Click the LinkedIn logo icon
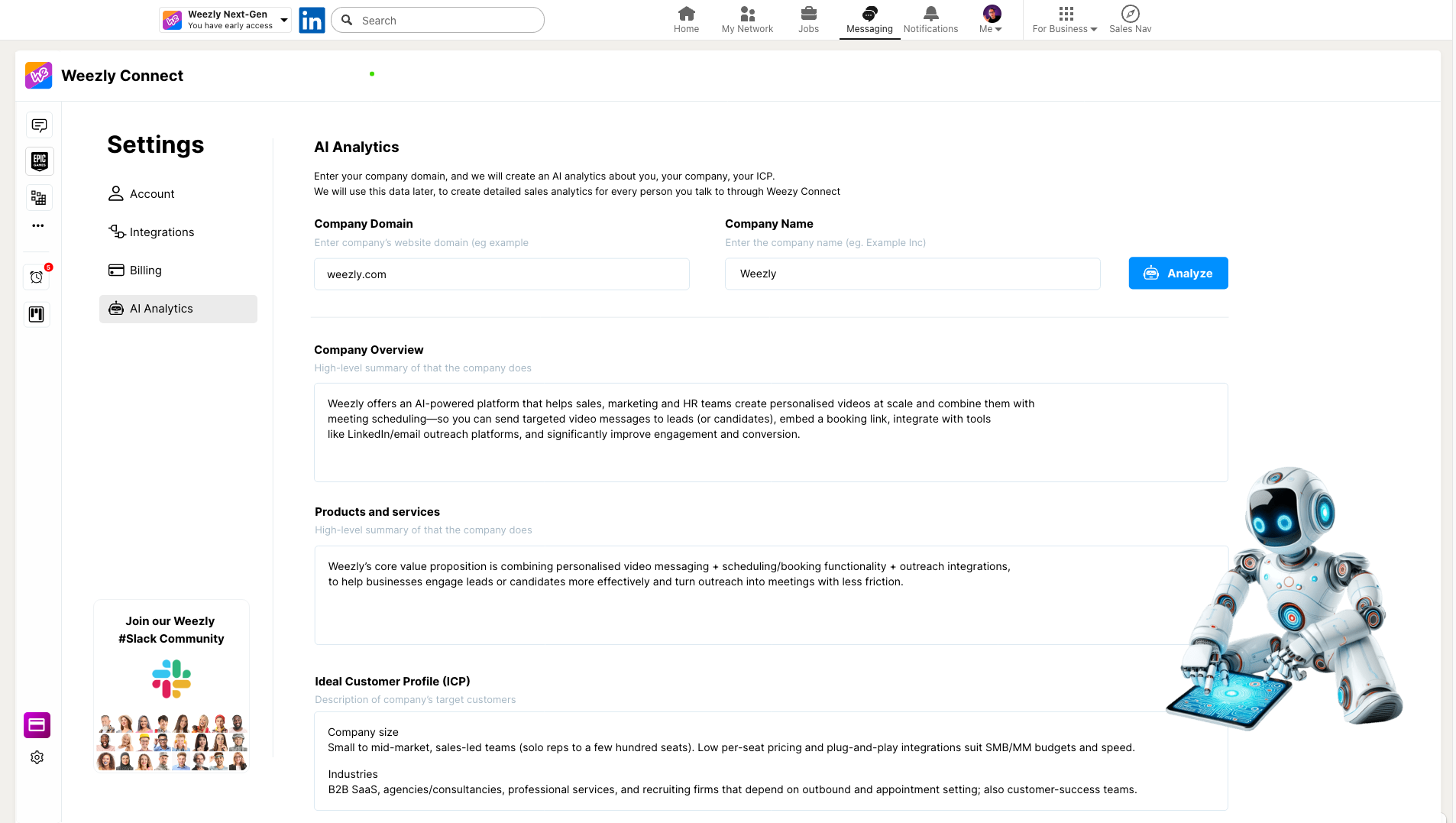1456x823 pixels. tap(312, 20)
